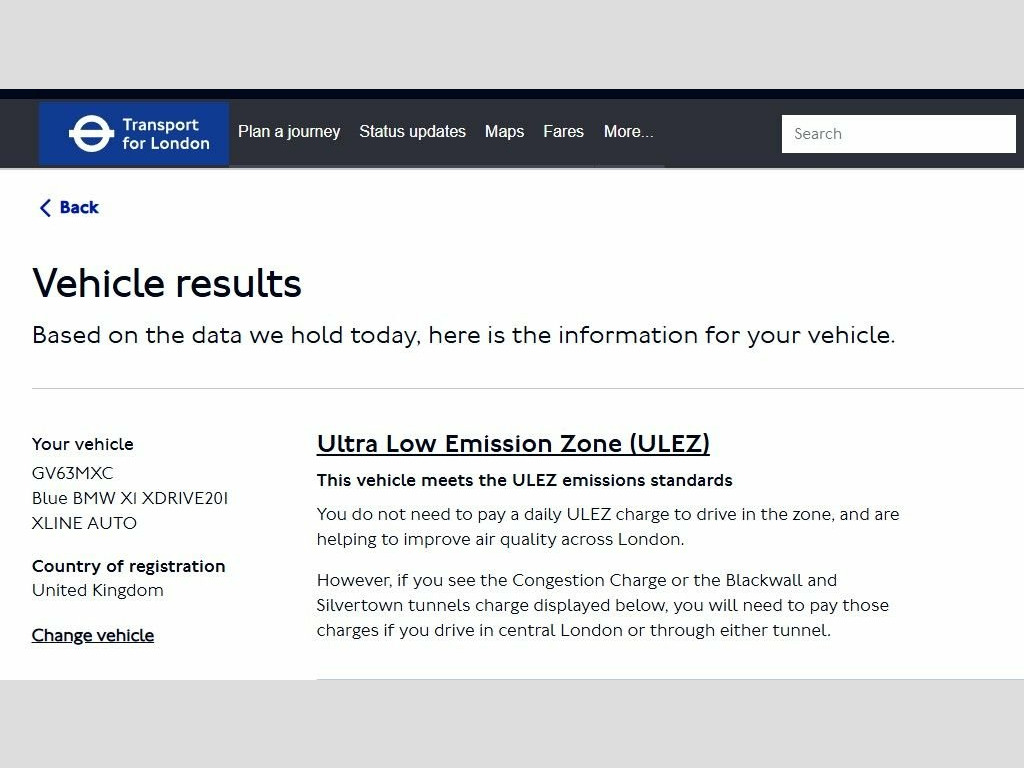Go to Maps in the navigation bar
This screenshot has height=768, width=1024.
504,131
